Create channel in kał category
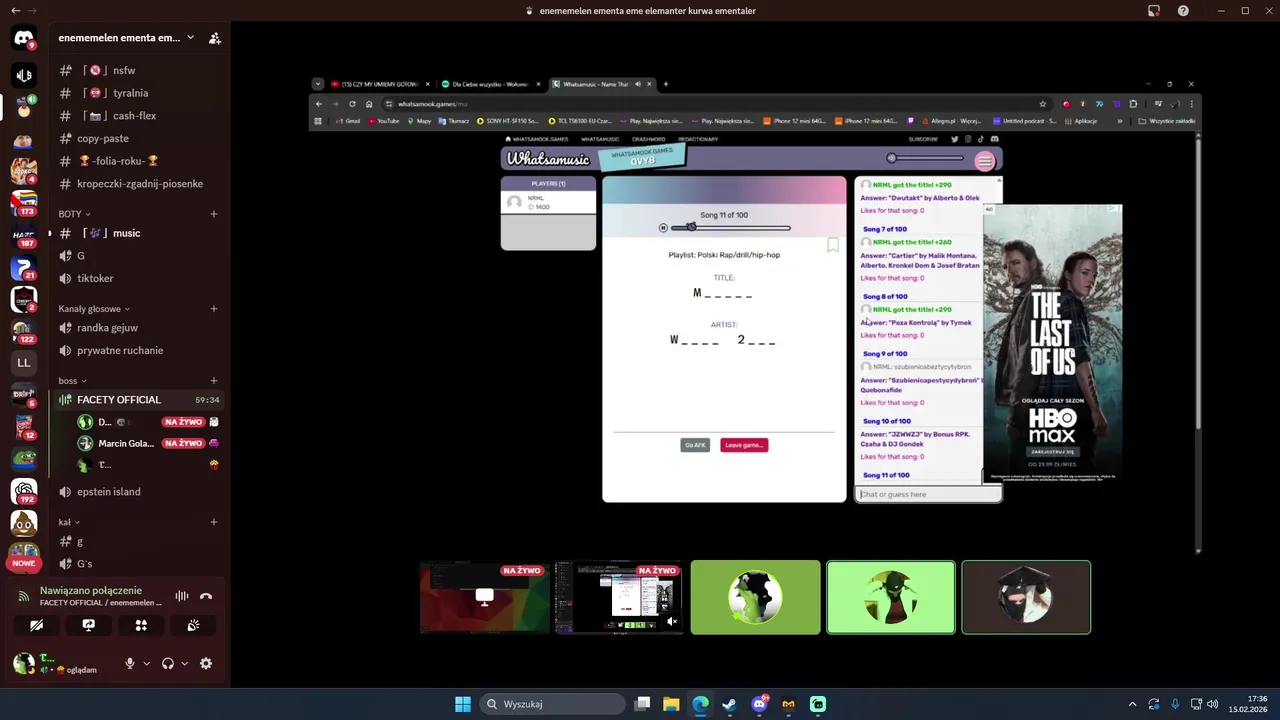Image resolution: width=1280 pixels, height=720 pixels. pos(214,522)
